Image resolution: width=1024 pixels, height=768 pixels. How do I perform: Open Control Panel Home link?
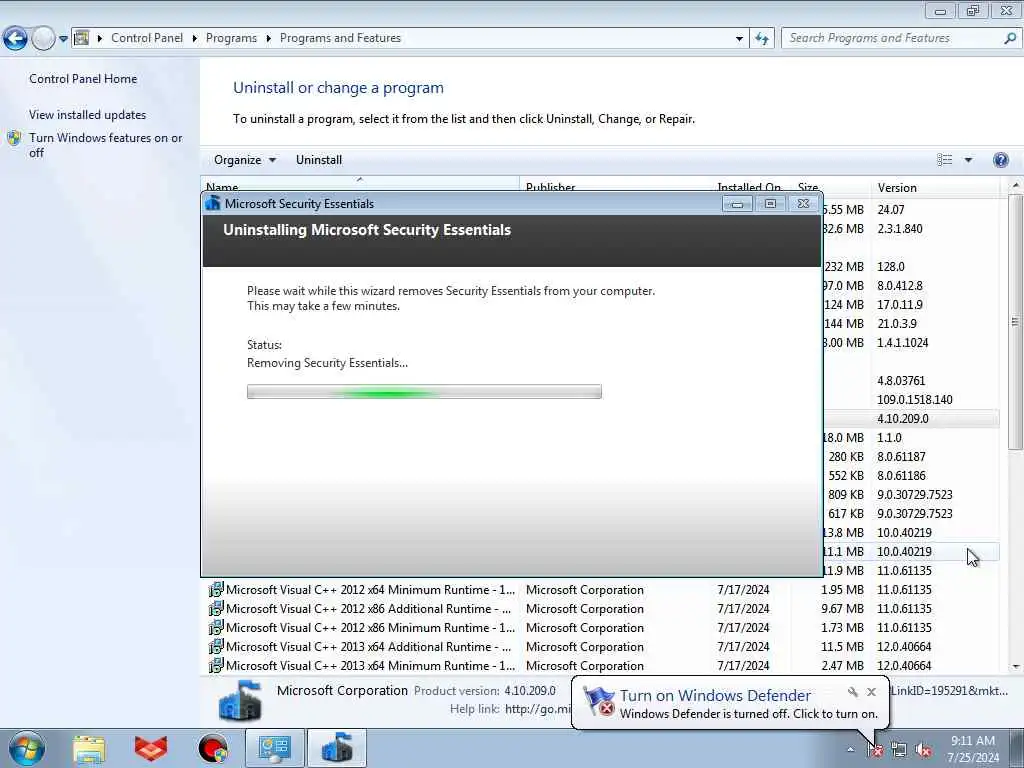[x=83, y=78]
